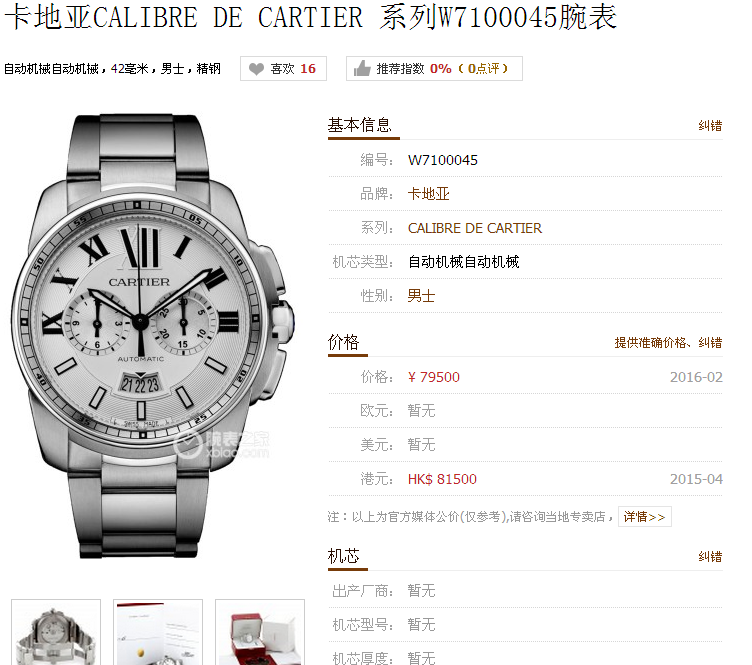This screenshot has height=665, width=752.
Task: Click the 0点评 reviews count
Action: (483, 69)
